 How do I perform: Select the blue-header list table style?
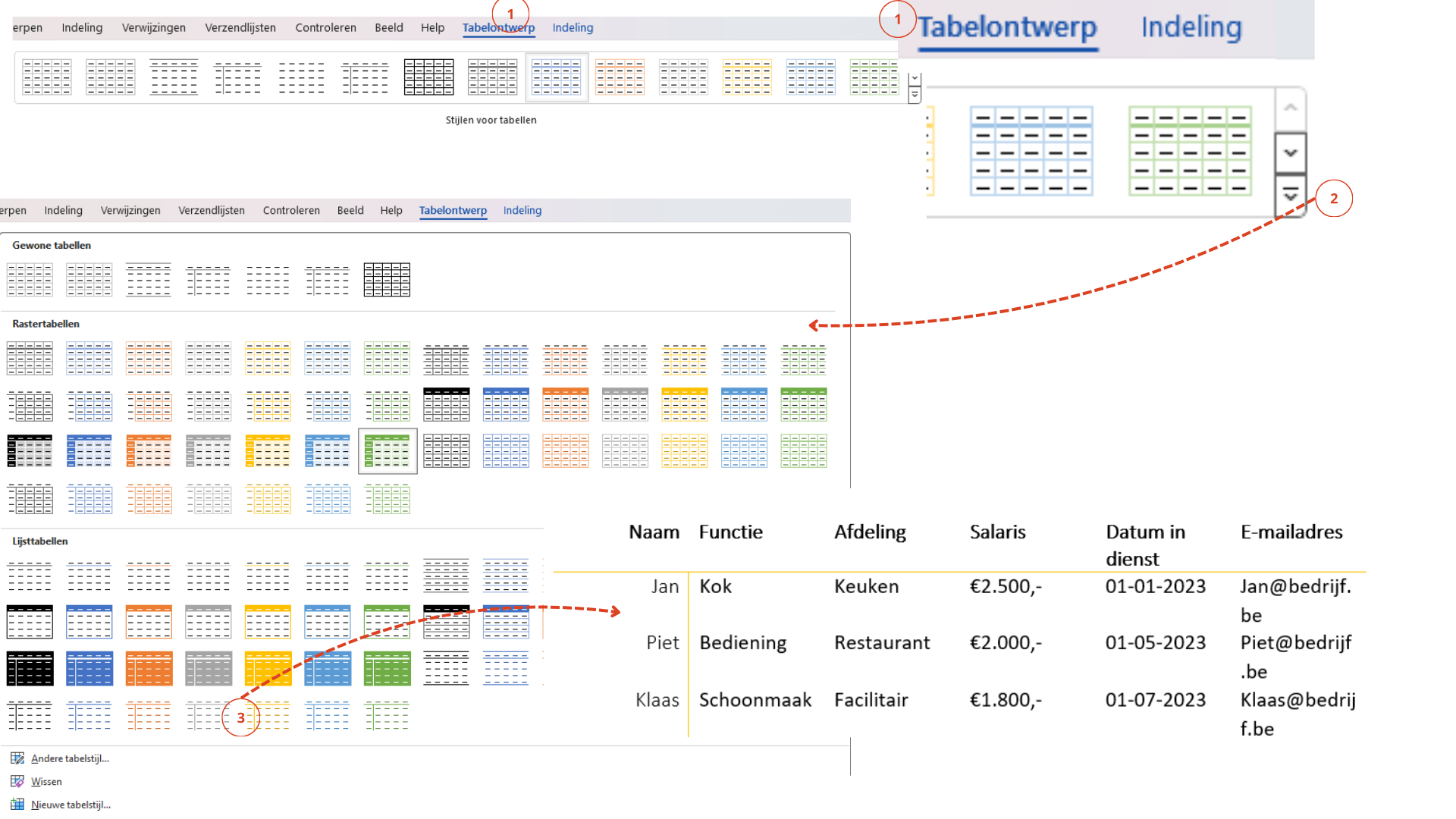coord(89,622)
